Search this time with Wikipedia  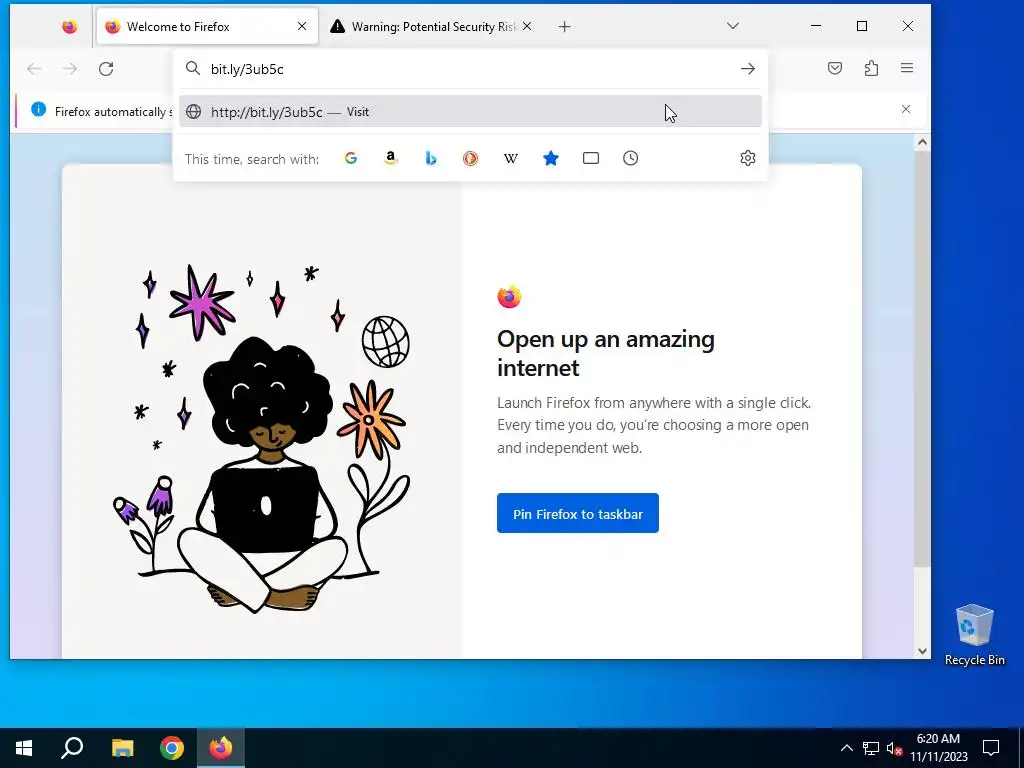(x=511, y=158)
